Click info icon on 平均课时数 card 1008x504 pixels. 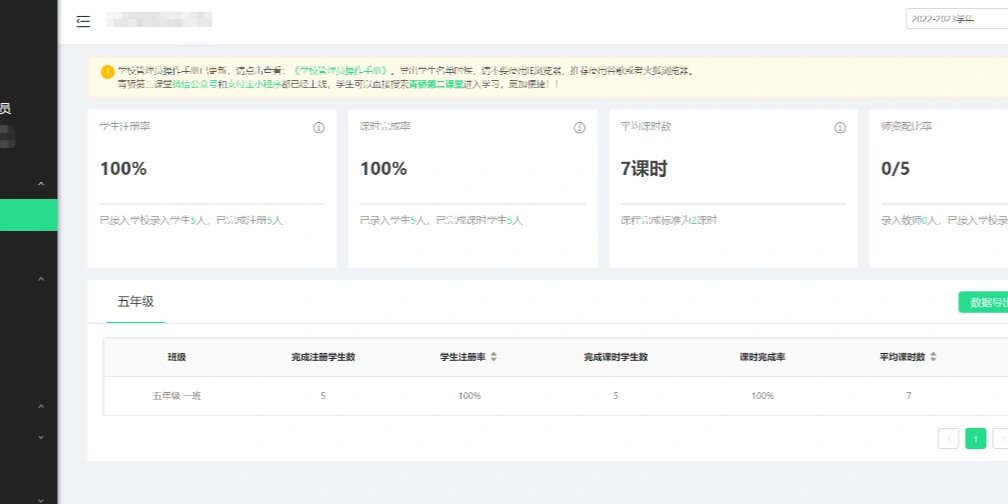(840, 128)
